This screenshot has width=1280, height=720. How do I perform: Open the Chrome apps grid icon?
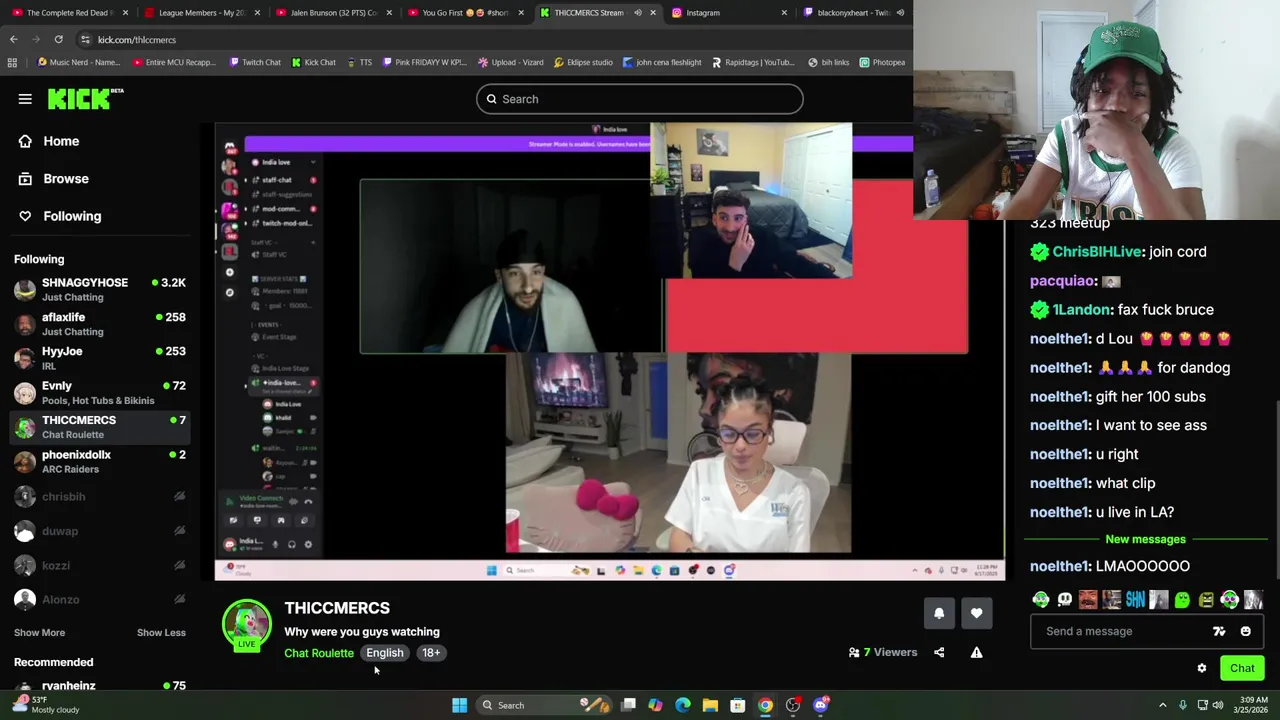[12, 62]
